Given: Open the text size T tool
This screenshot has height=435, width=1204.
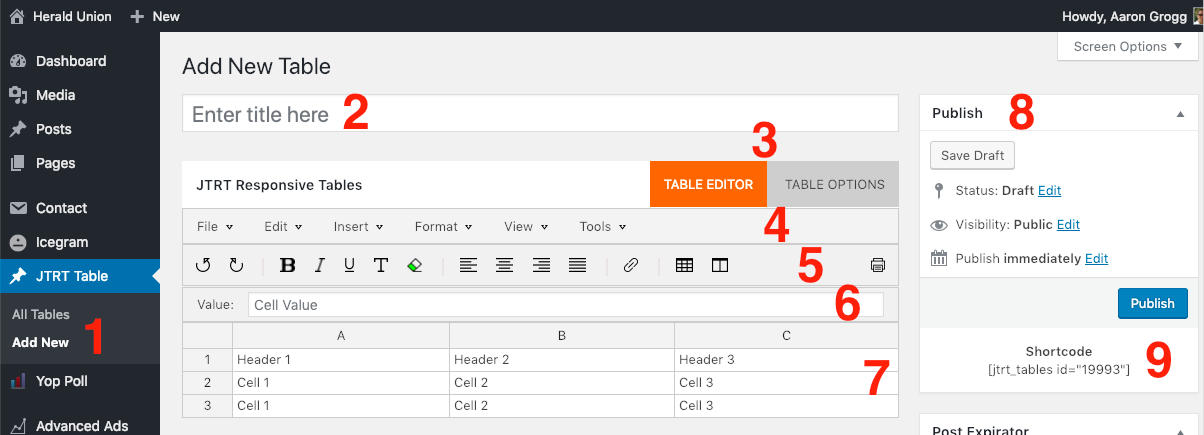Looking at the screenshot, I should pyautogui.click(x=381, y=265).
